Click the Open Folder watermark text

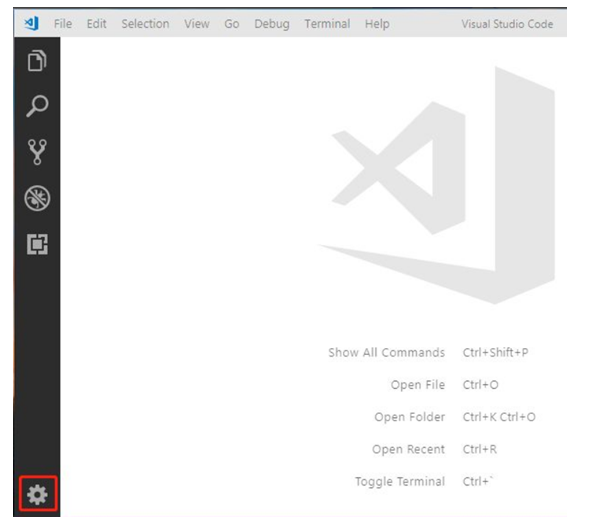coord(409,417)
